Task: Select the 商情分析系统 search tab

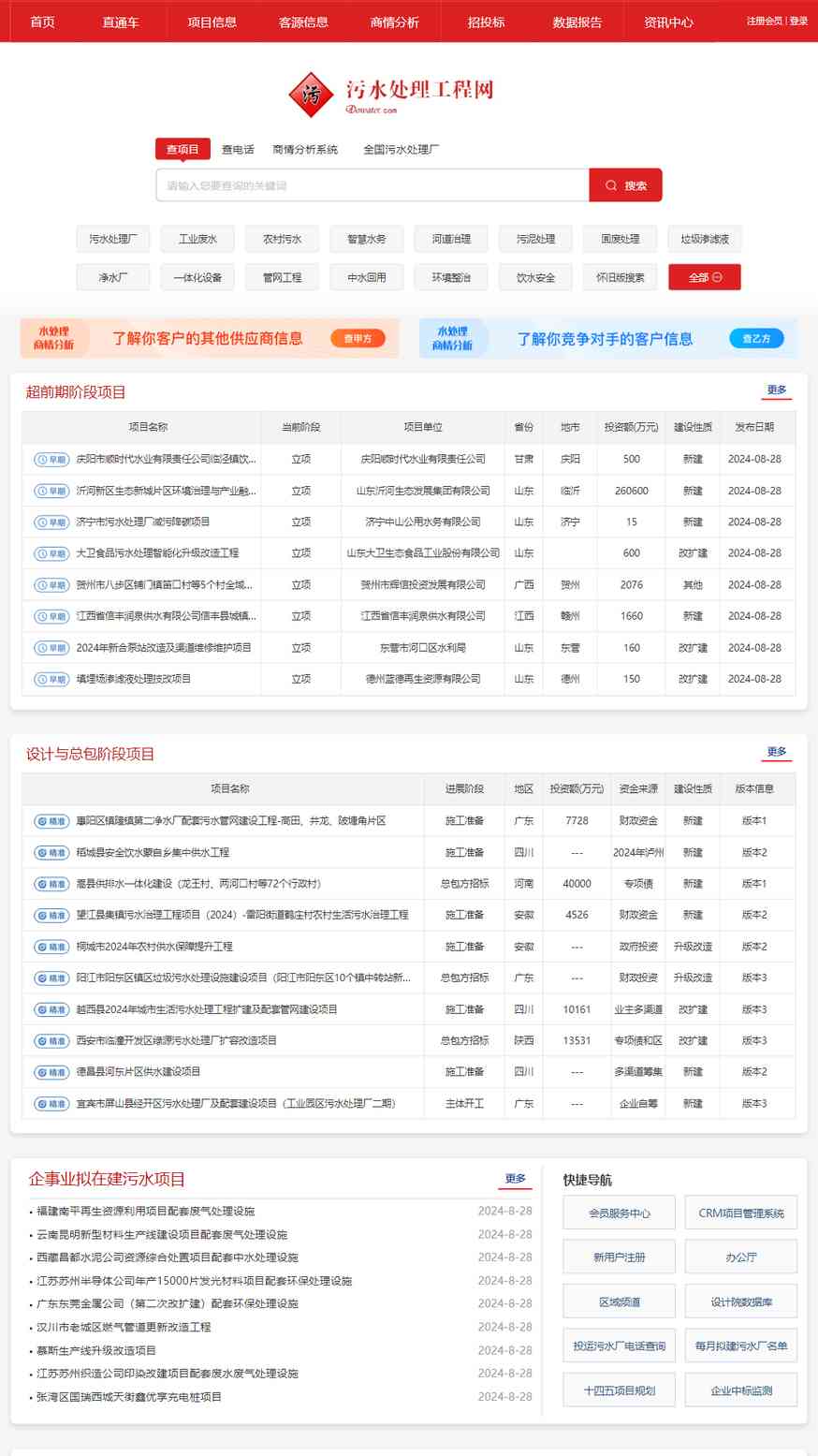Action: click(305, 149)
